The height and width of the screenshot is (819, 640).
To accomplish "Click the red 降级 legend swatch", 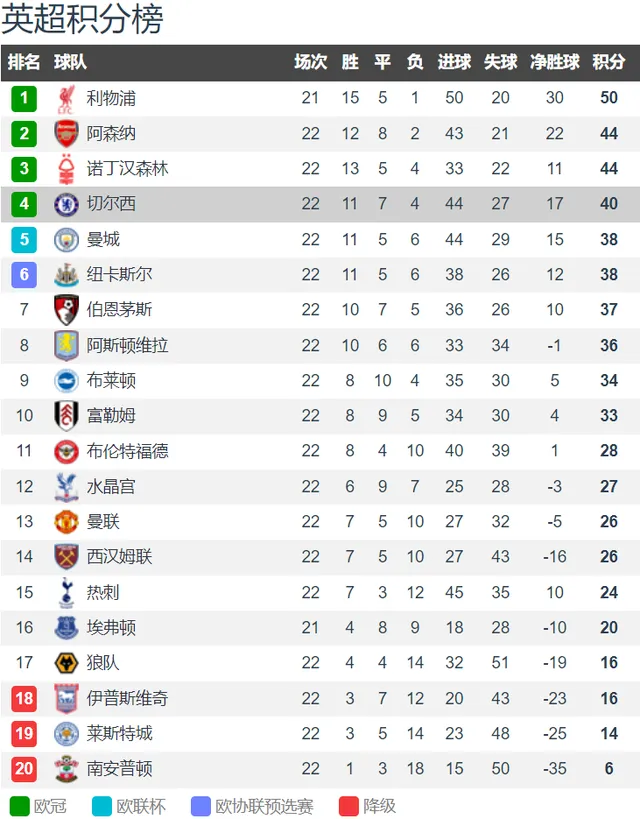I will [x=348, y=806].
